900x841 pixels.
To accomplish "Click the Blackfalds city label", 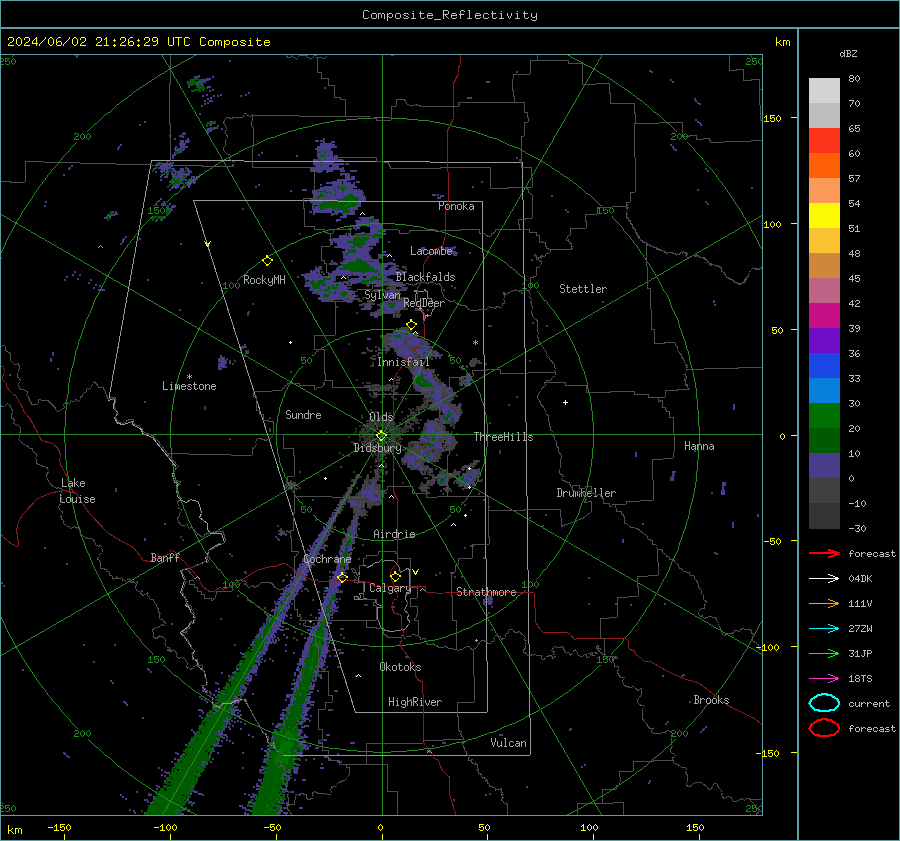I will click(x=425, y=277).
